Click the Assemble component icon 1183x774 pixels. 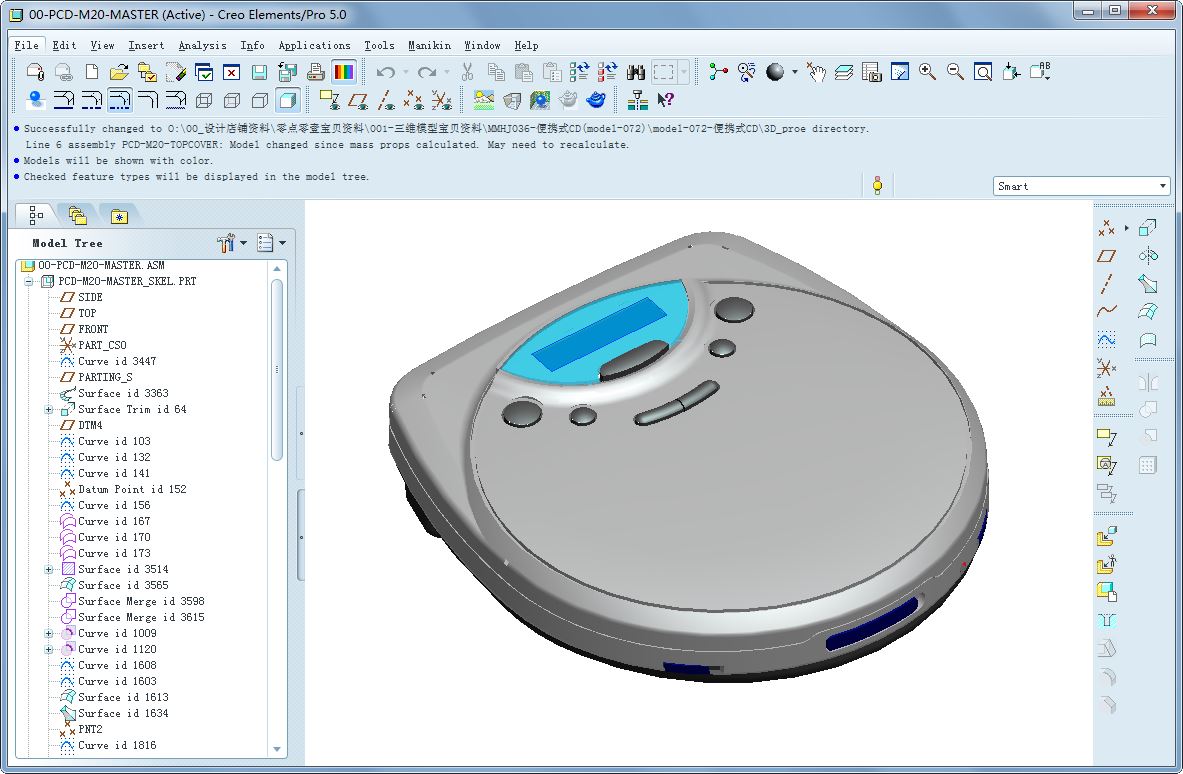coord(1106,536)
